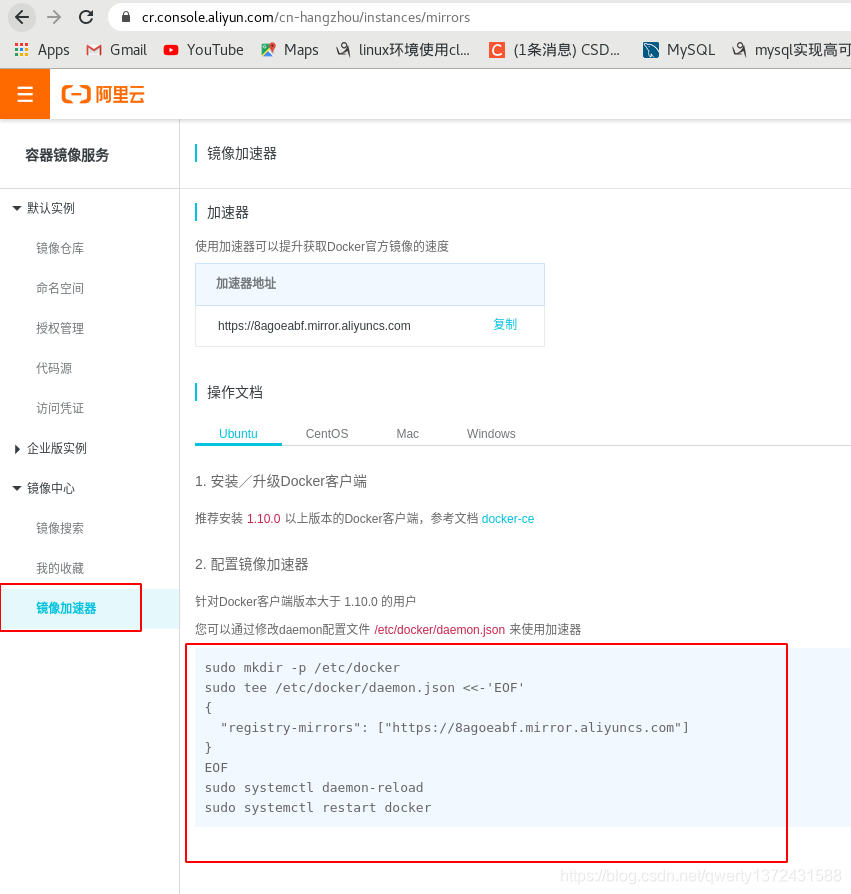
Task: Click the sudo systemctl restart docker line
Action: [x=318, y=807]
